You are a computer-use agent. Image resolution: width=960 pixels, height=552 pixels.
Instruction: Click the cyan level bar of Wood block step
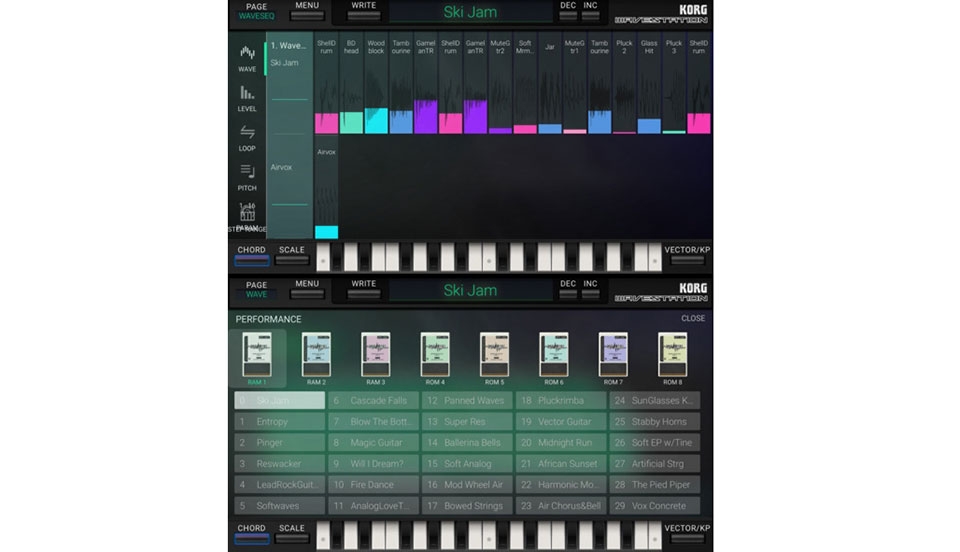pyautogui.click(x=376, y=121)
